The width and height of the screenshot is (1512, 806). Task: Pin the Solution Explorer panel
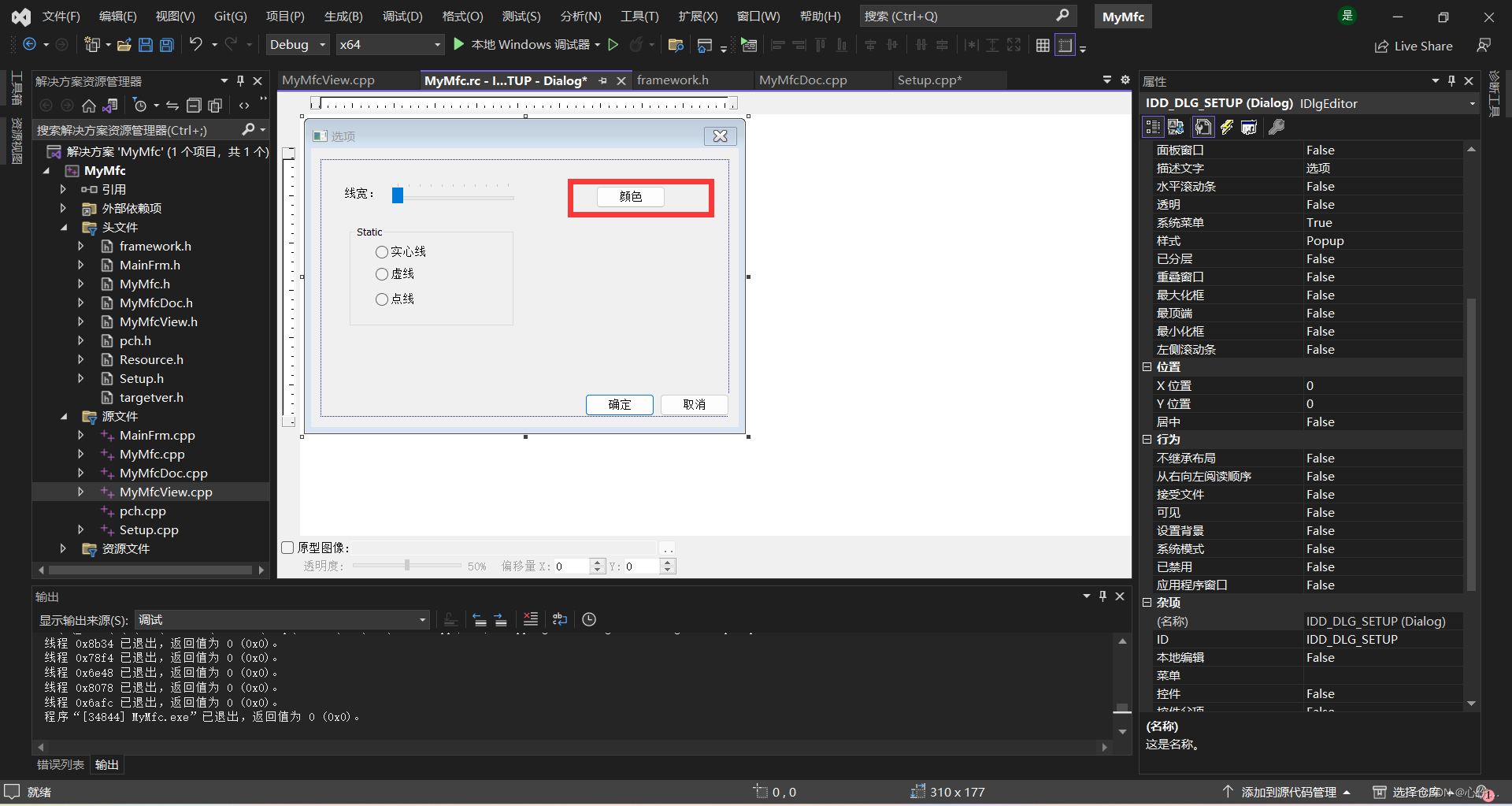click(241, 81)
